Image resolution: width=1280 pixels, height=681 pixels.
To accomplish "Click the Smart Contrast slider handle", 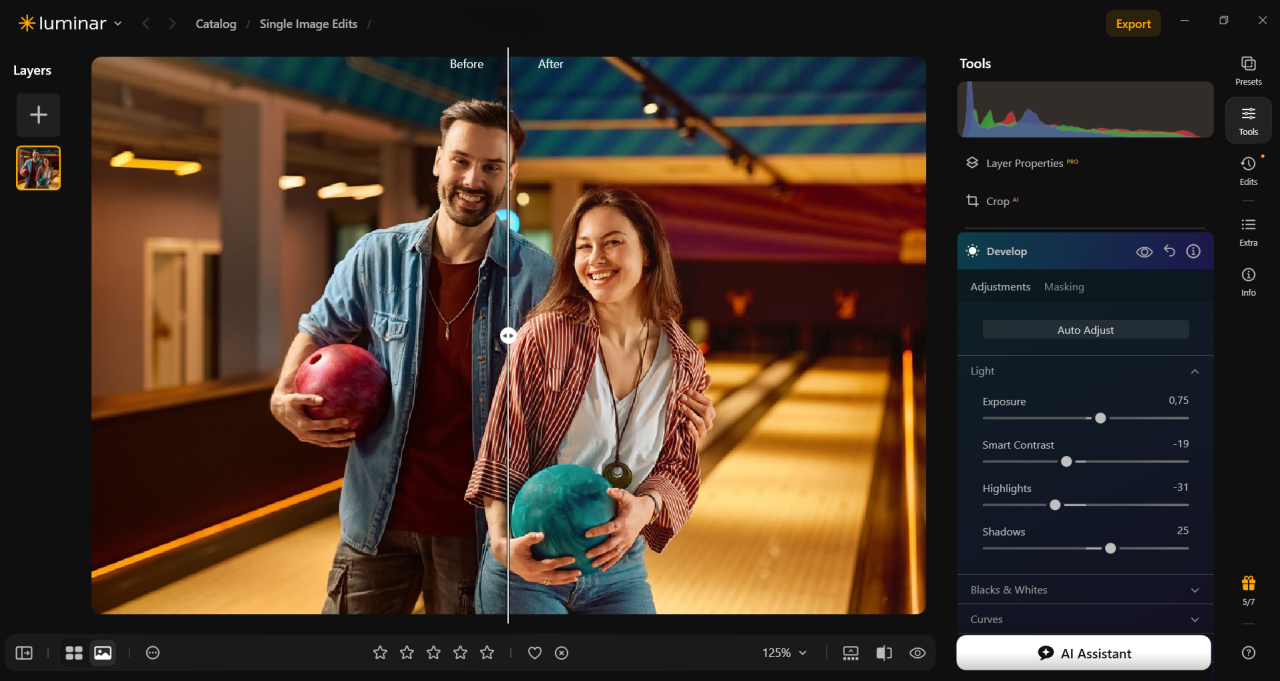I will 1066,461.
